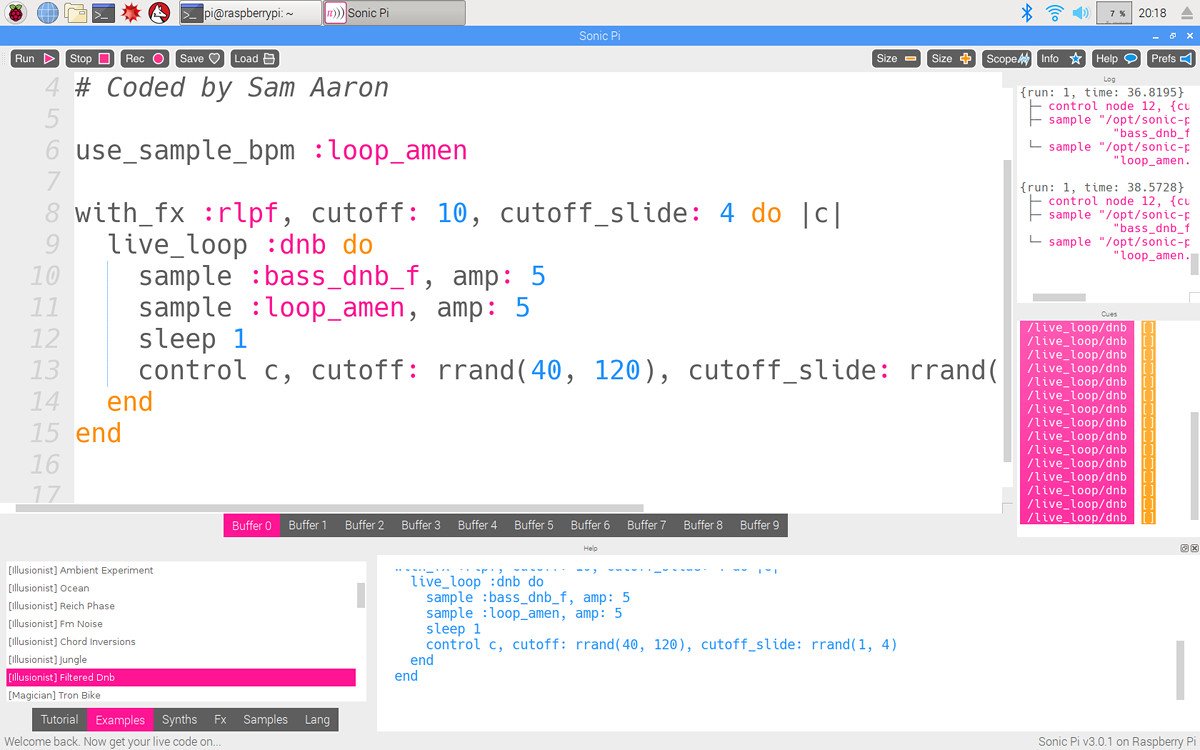
Task: Open the Samples help tab
Action: [265, 719]
